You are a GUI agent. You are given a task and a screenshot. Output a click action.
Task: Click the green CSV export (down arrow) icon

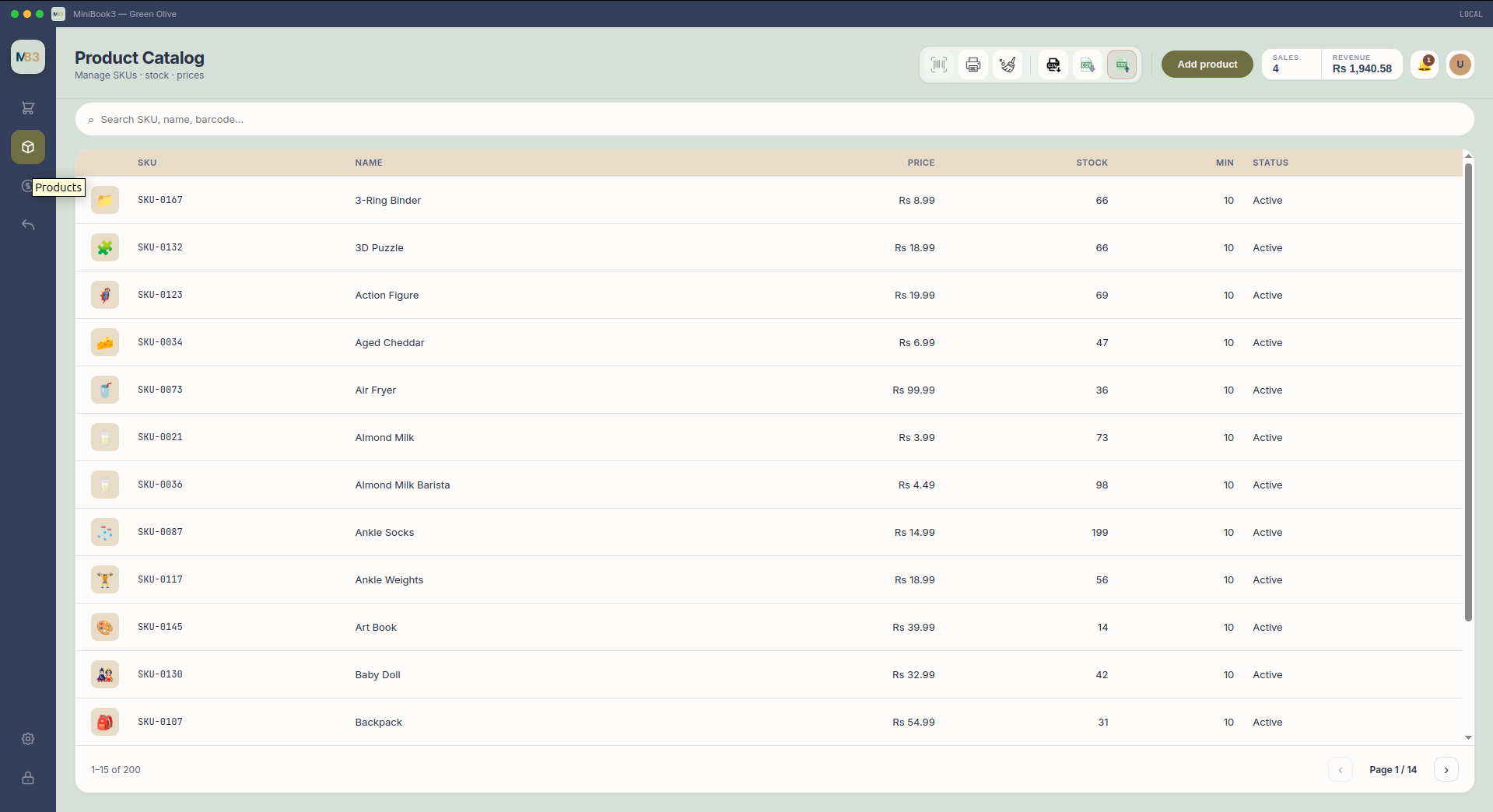[x=1088, y=65]
